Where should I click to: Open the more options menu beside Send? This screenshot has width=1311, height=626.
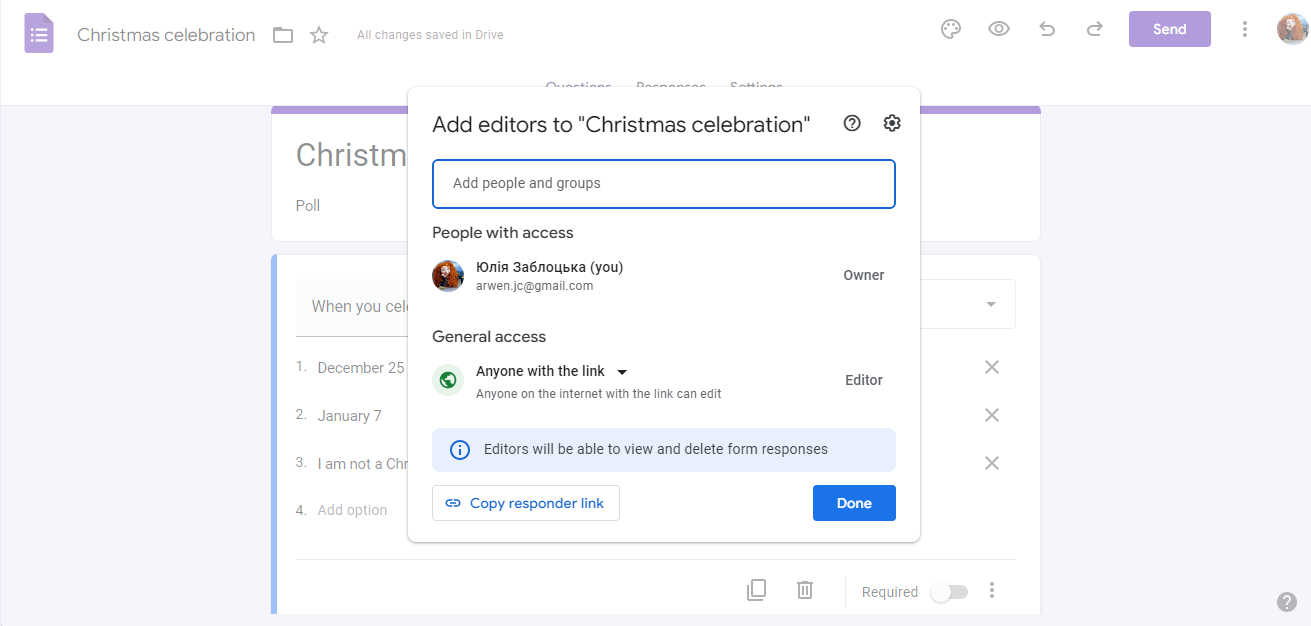click(1245, 29)
